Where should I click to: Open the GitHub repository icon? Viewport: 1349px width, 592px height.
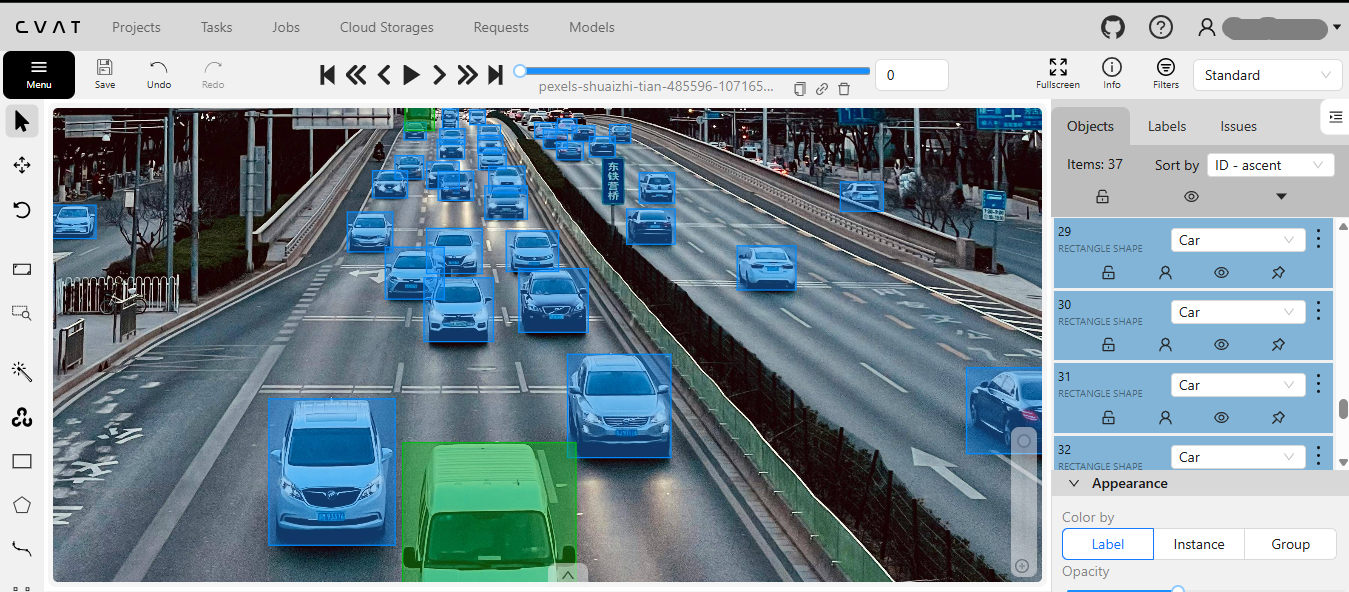tap(1113, 27)
